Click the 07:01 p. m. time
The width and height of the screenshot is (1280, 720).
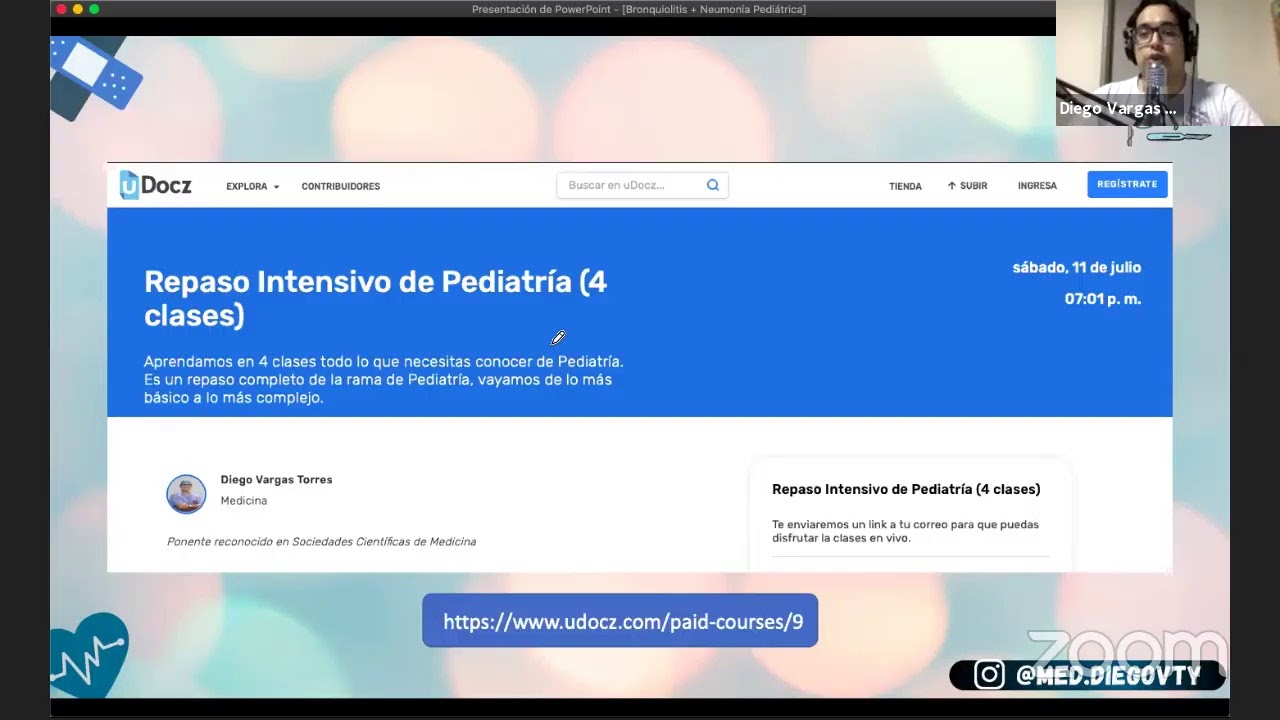(1103, 299)
